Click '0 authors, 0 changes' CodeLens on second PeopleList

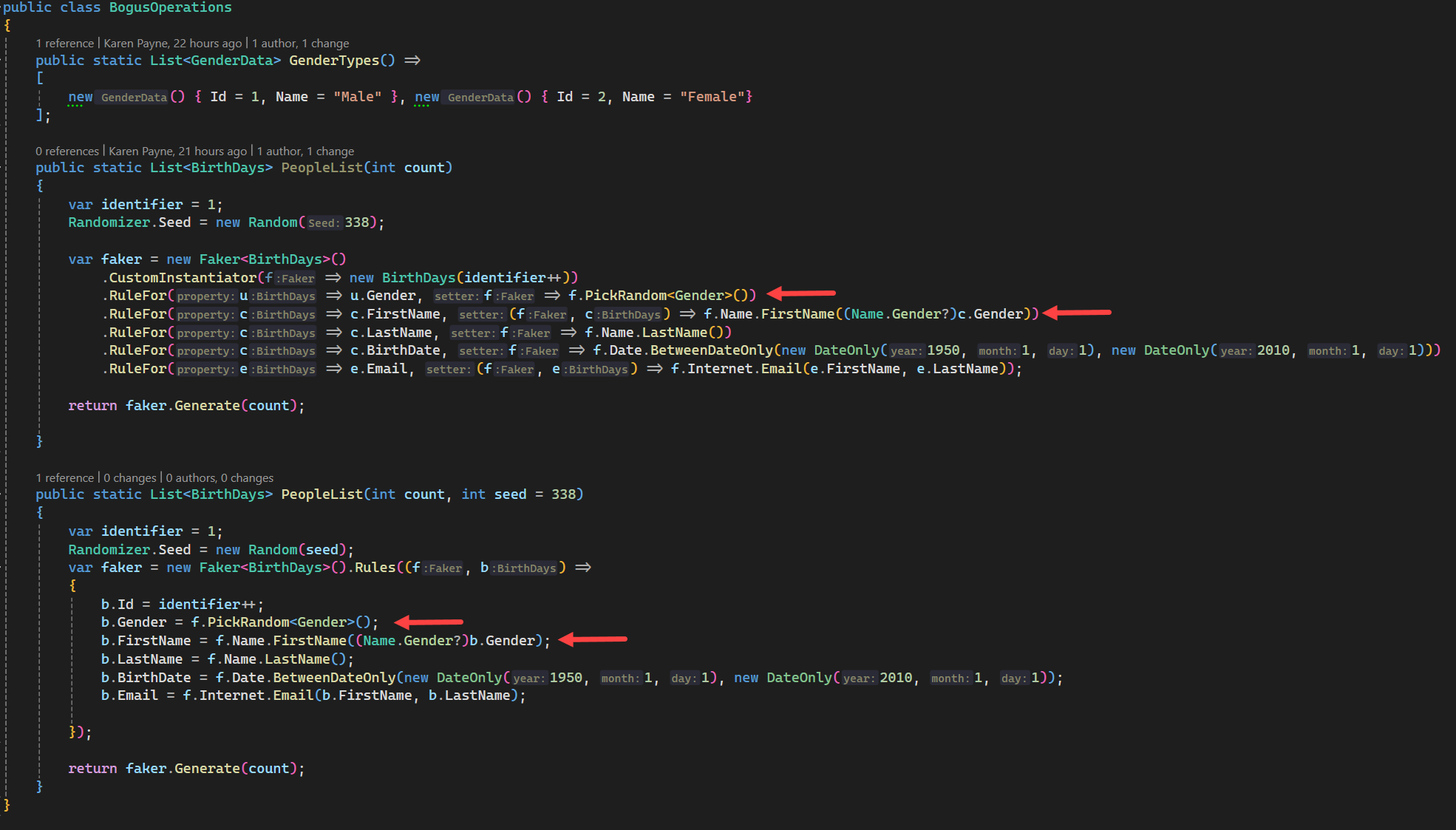(x=219, y=477)
